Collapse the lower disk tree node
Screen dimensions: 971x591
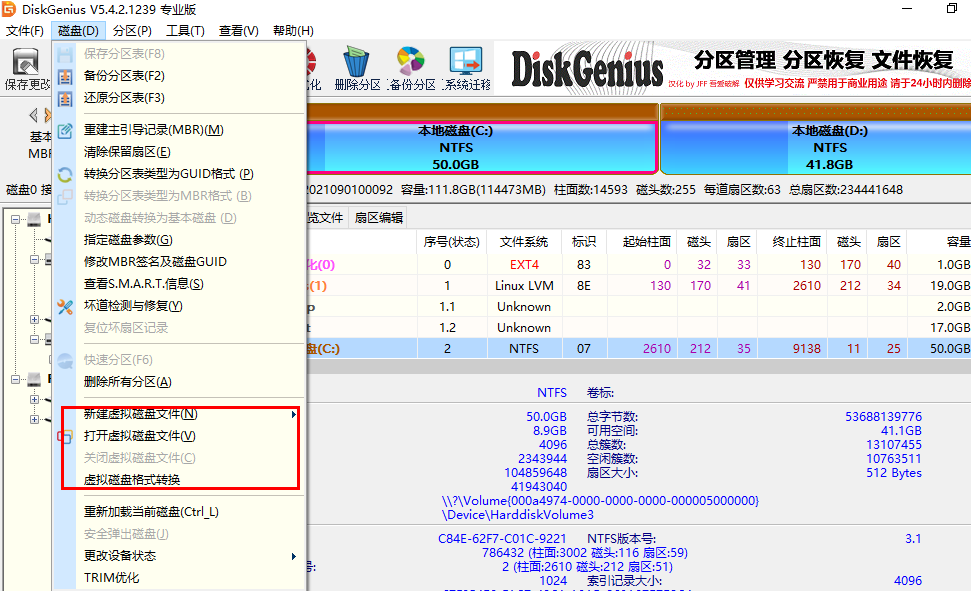tap(15, 379)
